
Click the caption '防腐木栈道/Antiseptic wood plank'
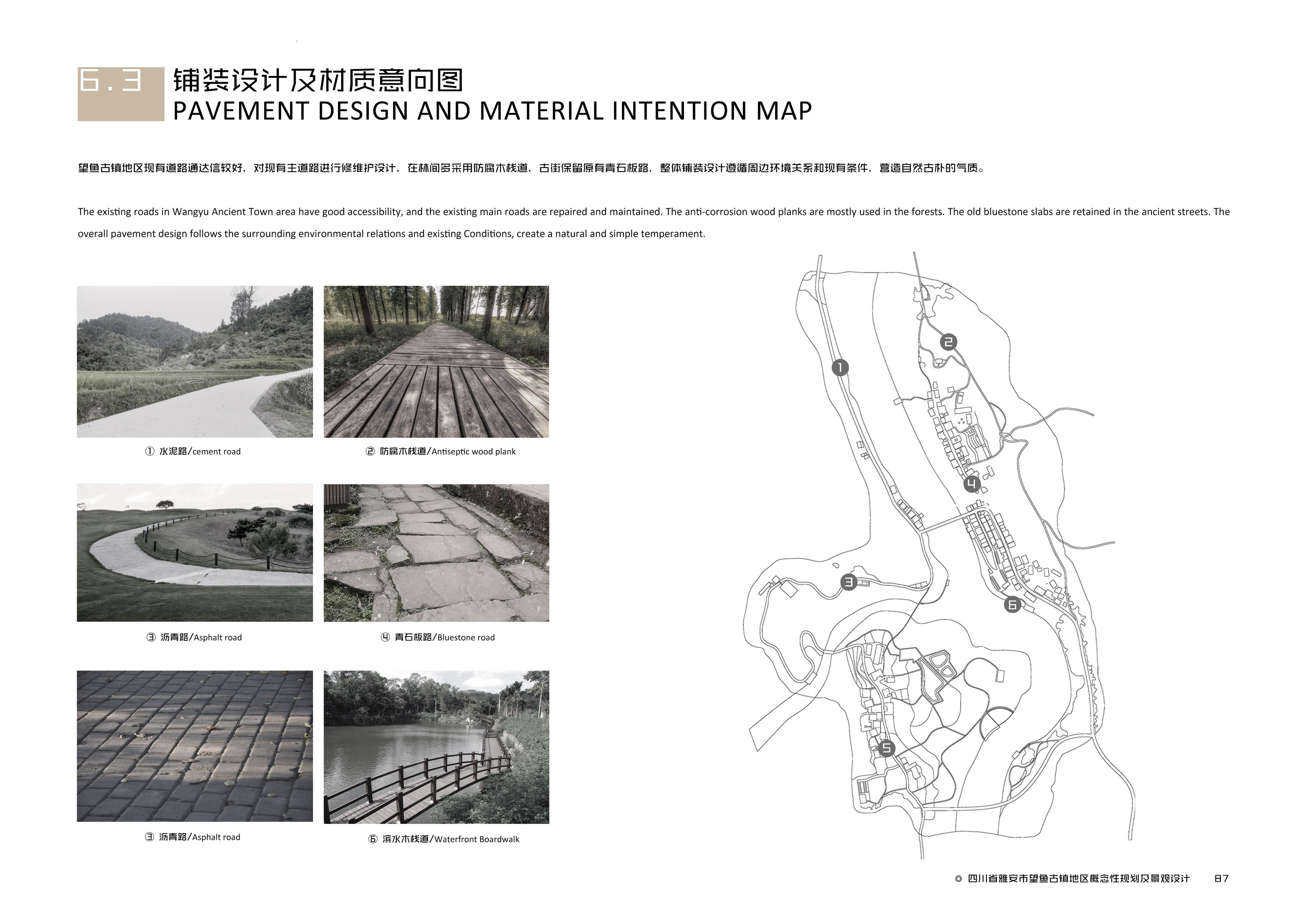[448, 451]
